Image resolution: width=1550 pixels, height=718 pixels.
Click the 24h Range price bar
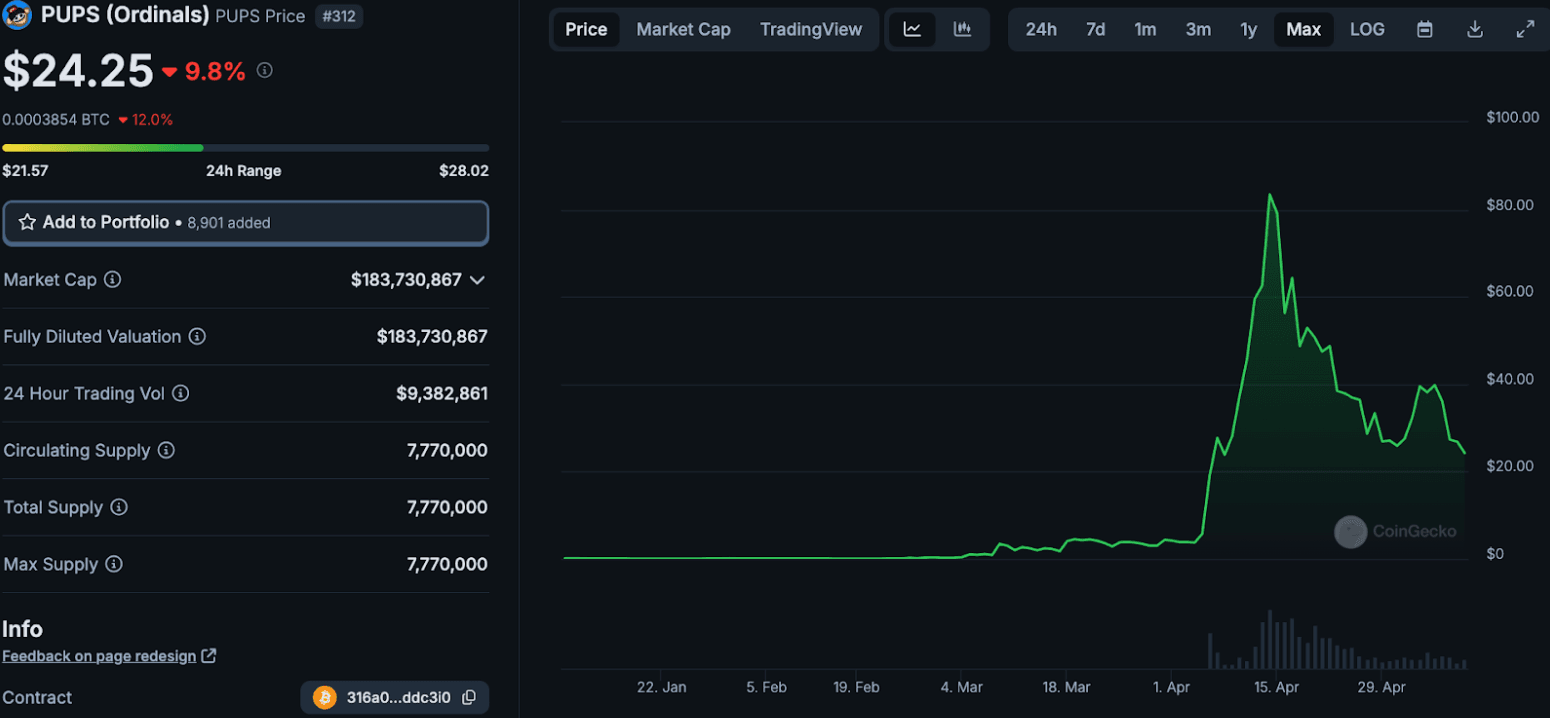pyautogui.click(x=245, y=148)
